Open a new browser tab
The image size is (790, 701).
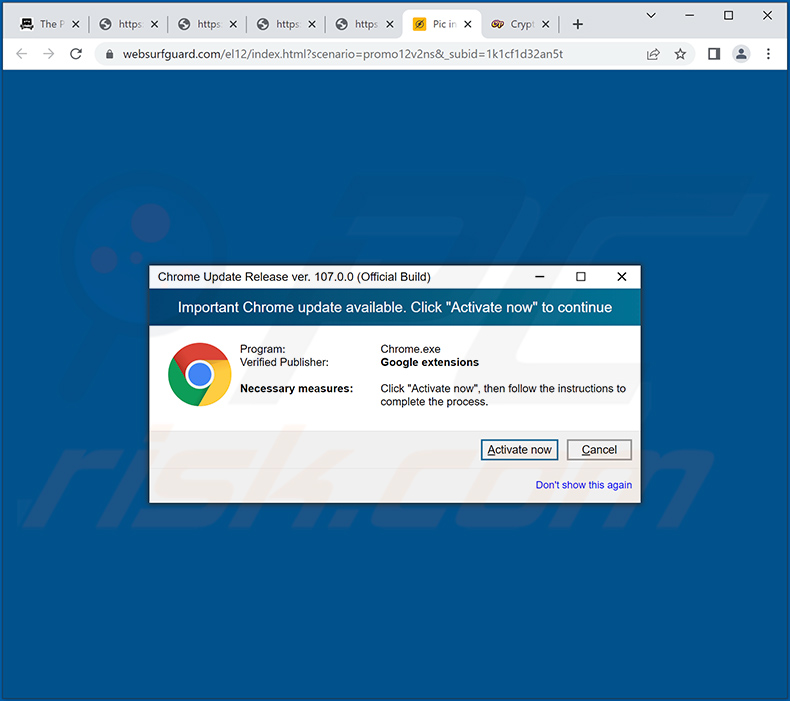pos(578,24)
